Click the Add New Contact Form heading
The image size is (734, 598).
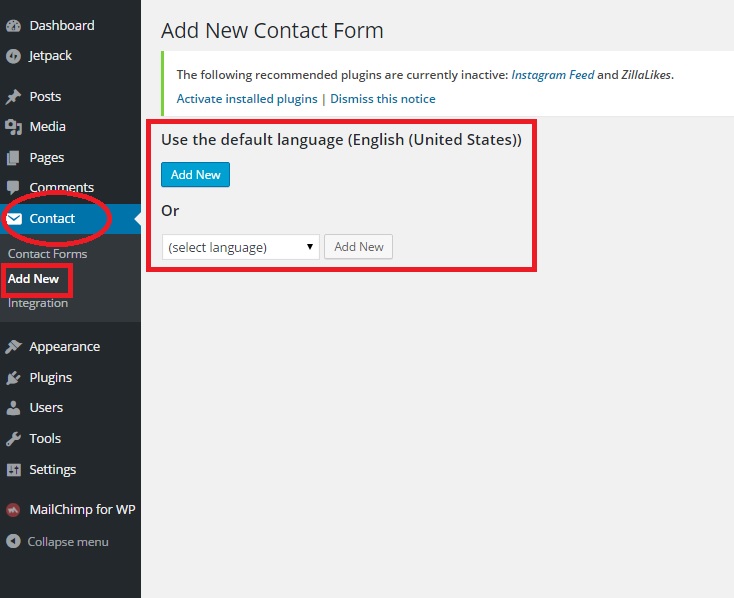tap(272, 31)
